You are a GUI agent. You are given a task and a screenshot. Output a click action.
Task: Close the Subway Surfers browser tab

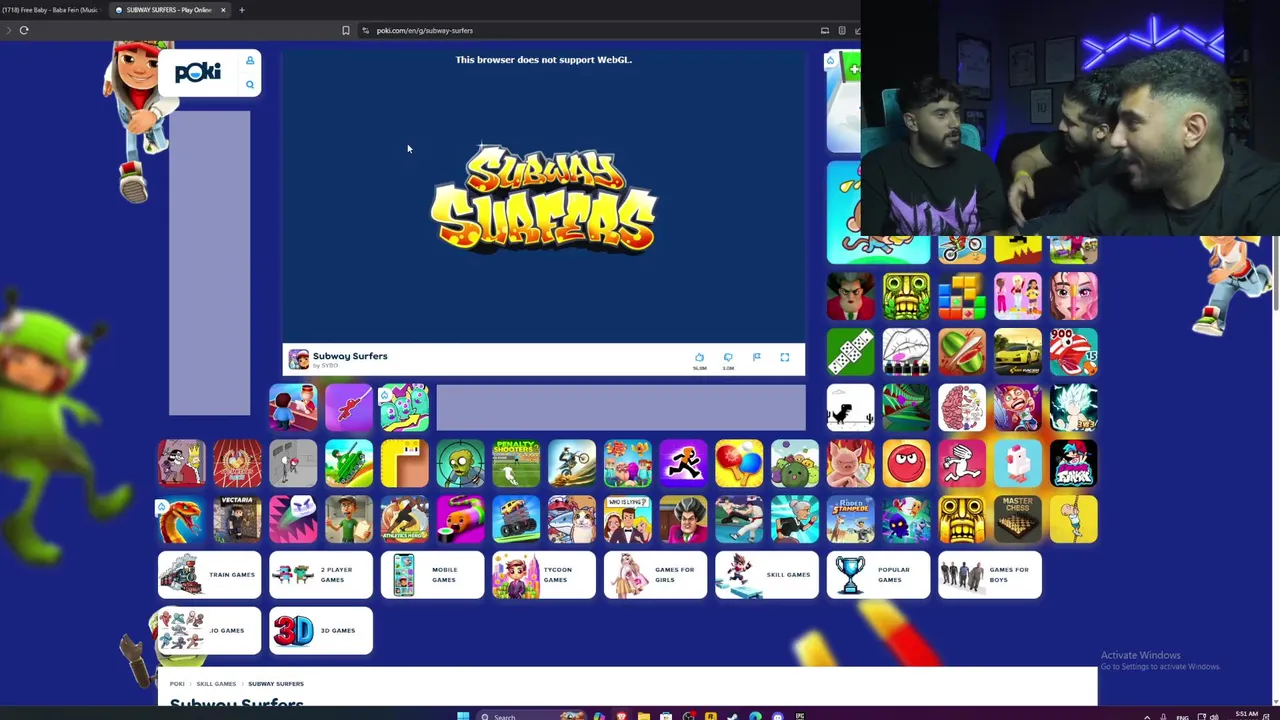223,10
